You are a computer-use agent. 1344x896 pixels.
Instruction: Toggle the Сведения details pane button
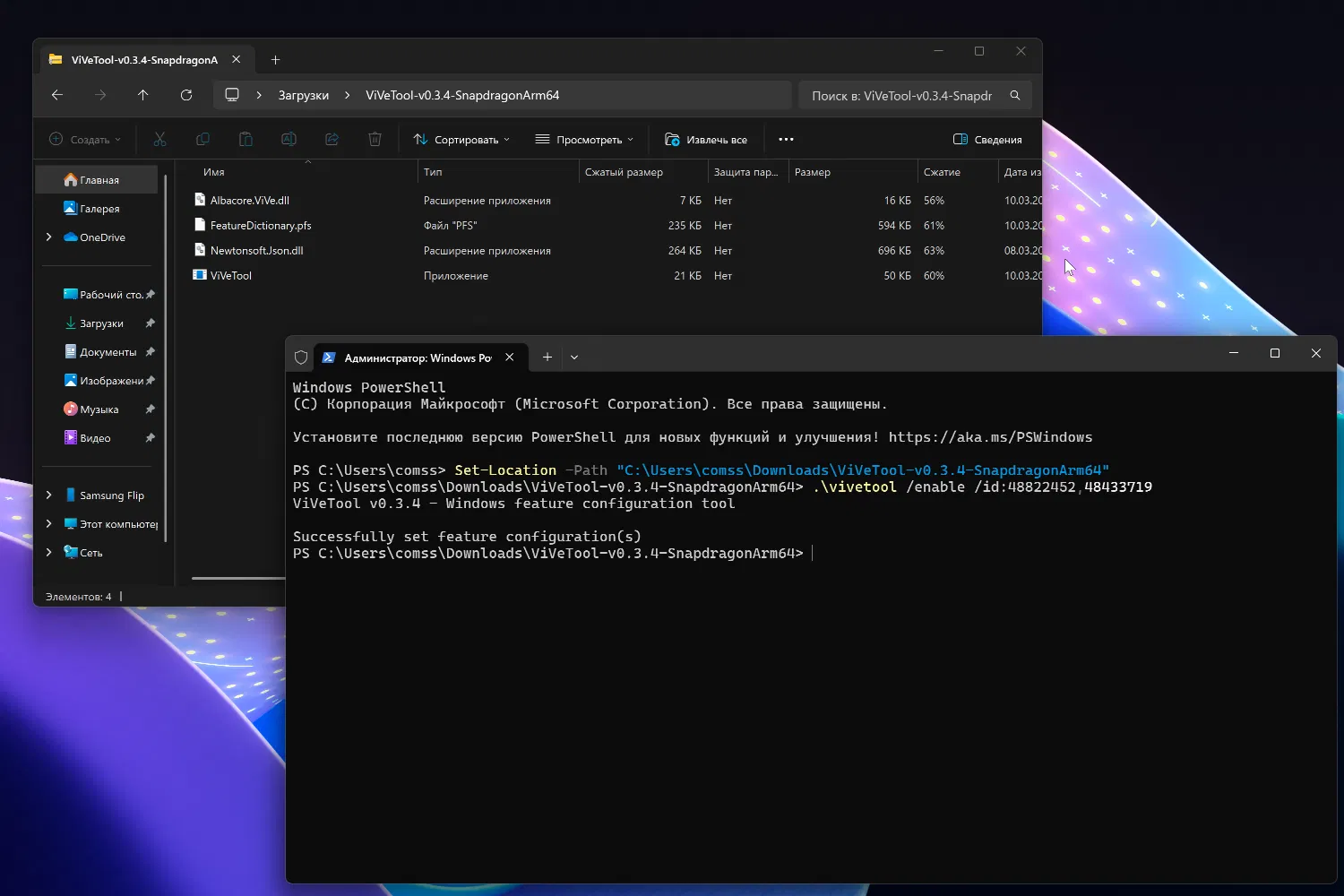tap(987, 139)
